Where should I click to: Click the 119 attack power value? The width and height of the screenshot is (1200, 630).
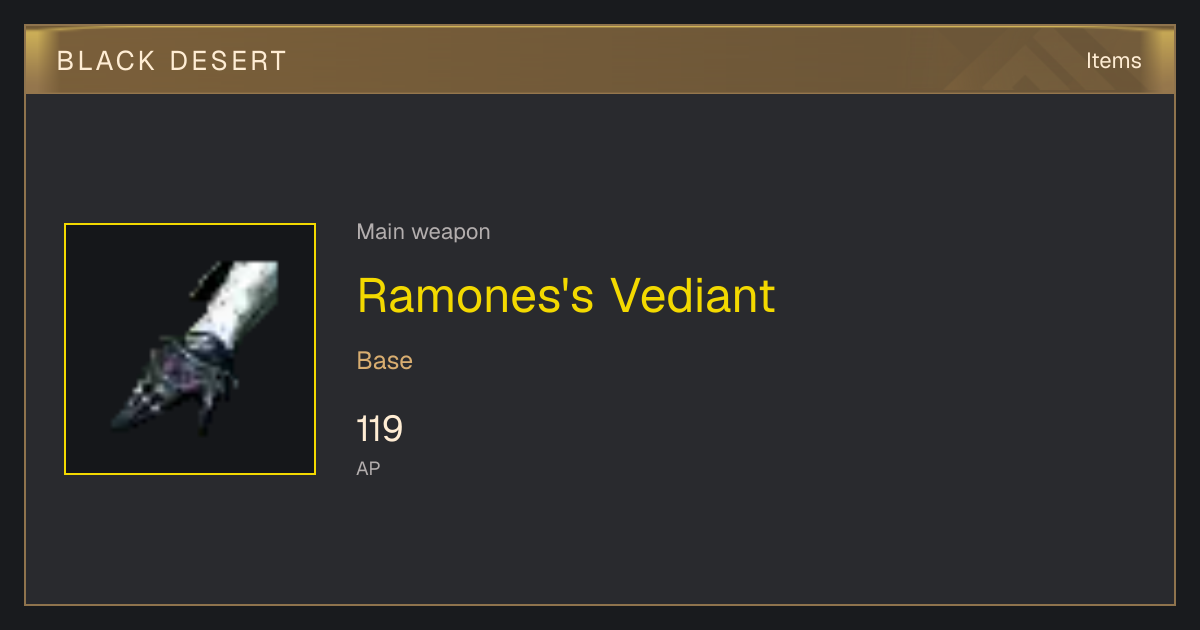pos(379,429)
